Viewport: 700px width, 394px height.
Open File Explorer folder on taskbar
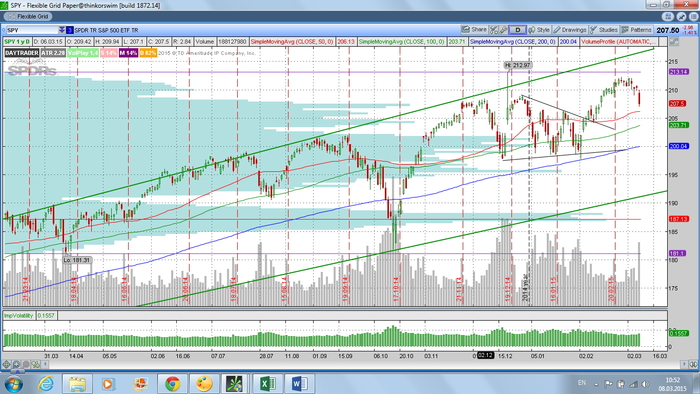click(77, 383)
